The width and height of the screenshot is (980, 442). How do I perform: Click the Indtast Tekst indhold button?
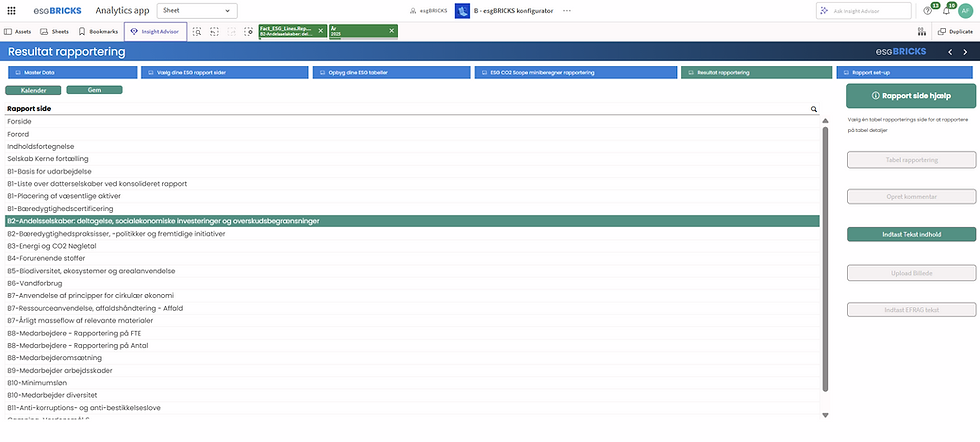911,234
